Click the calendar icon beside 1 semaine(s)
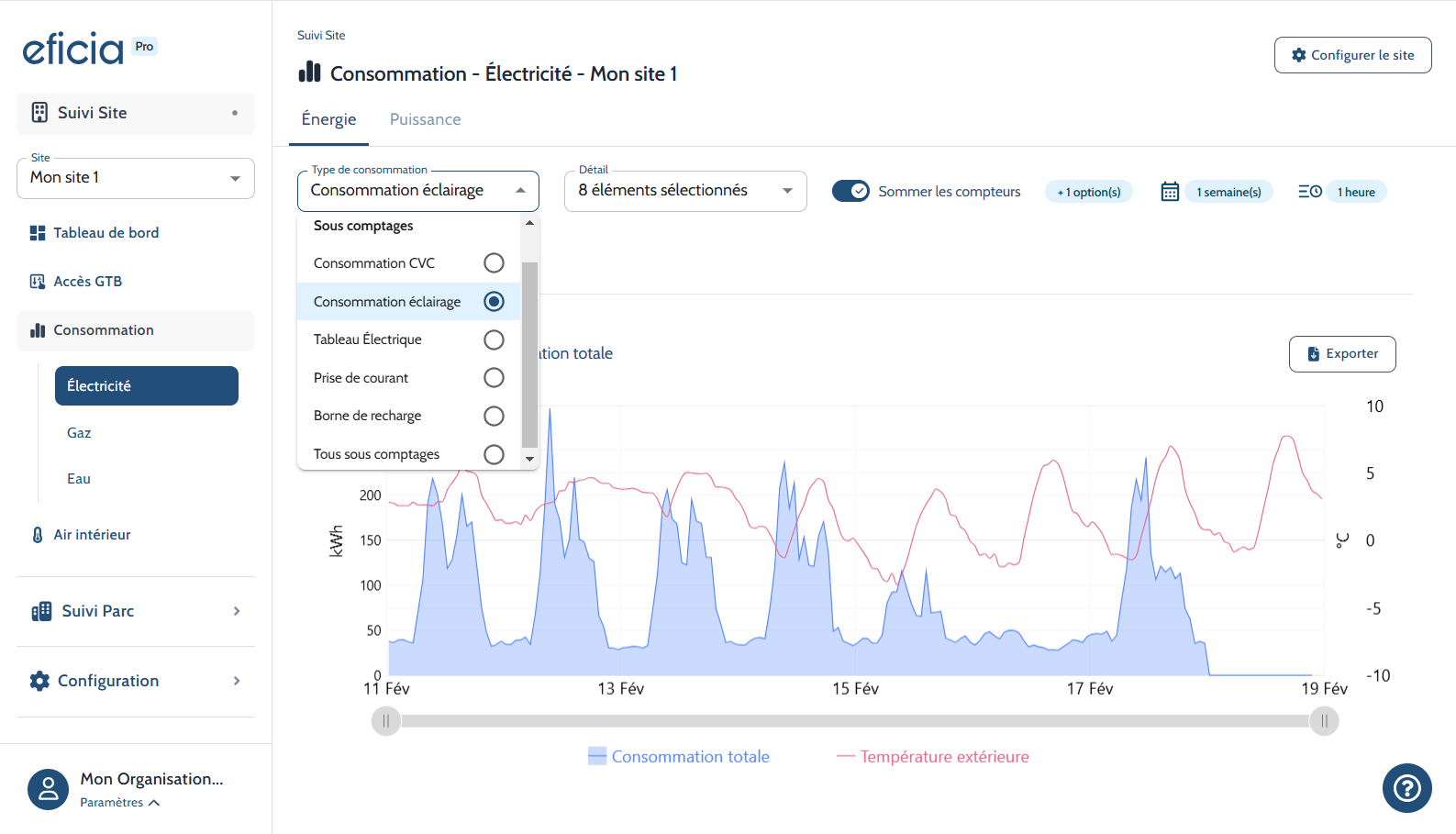The image size is (1456, 834). [1170, 192]
